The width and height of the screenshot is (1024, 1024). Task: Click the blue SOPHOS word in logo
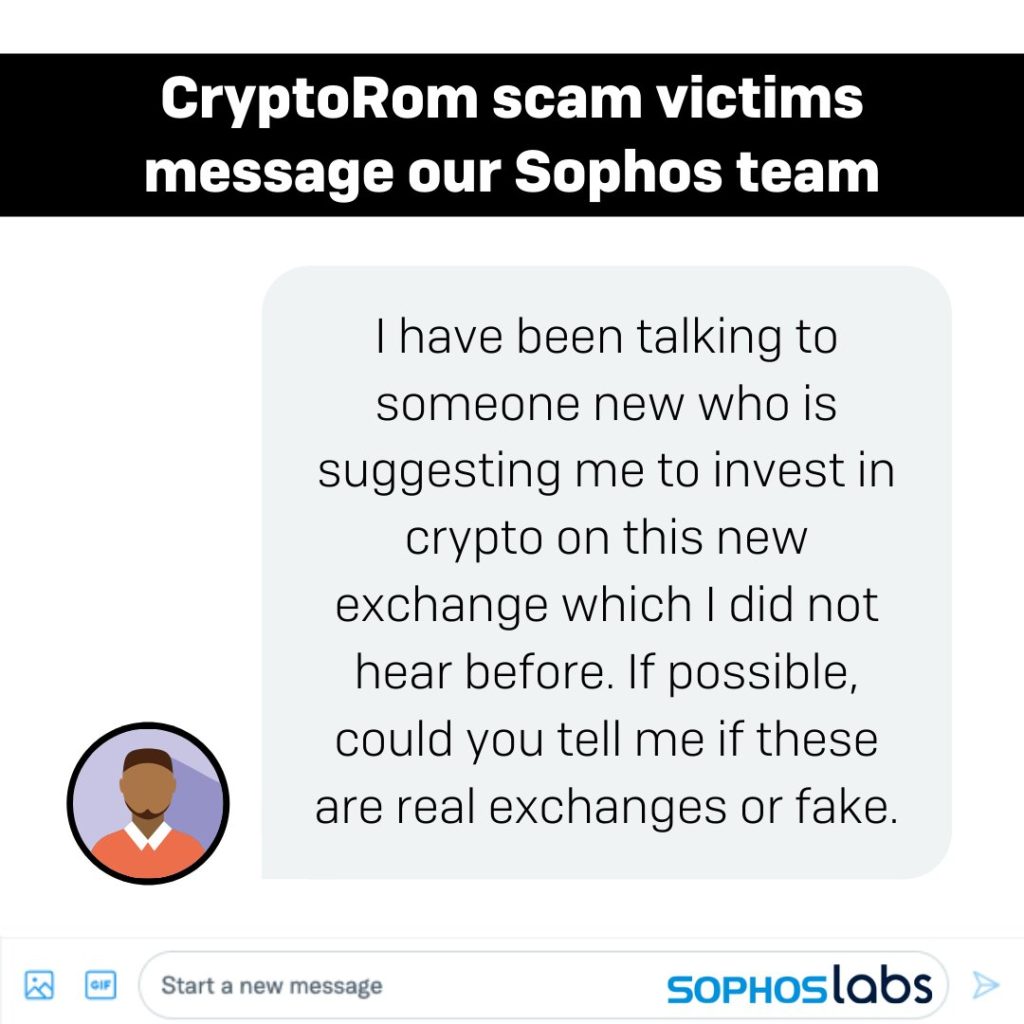[746, 989]
